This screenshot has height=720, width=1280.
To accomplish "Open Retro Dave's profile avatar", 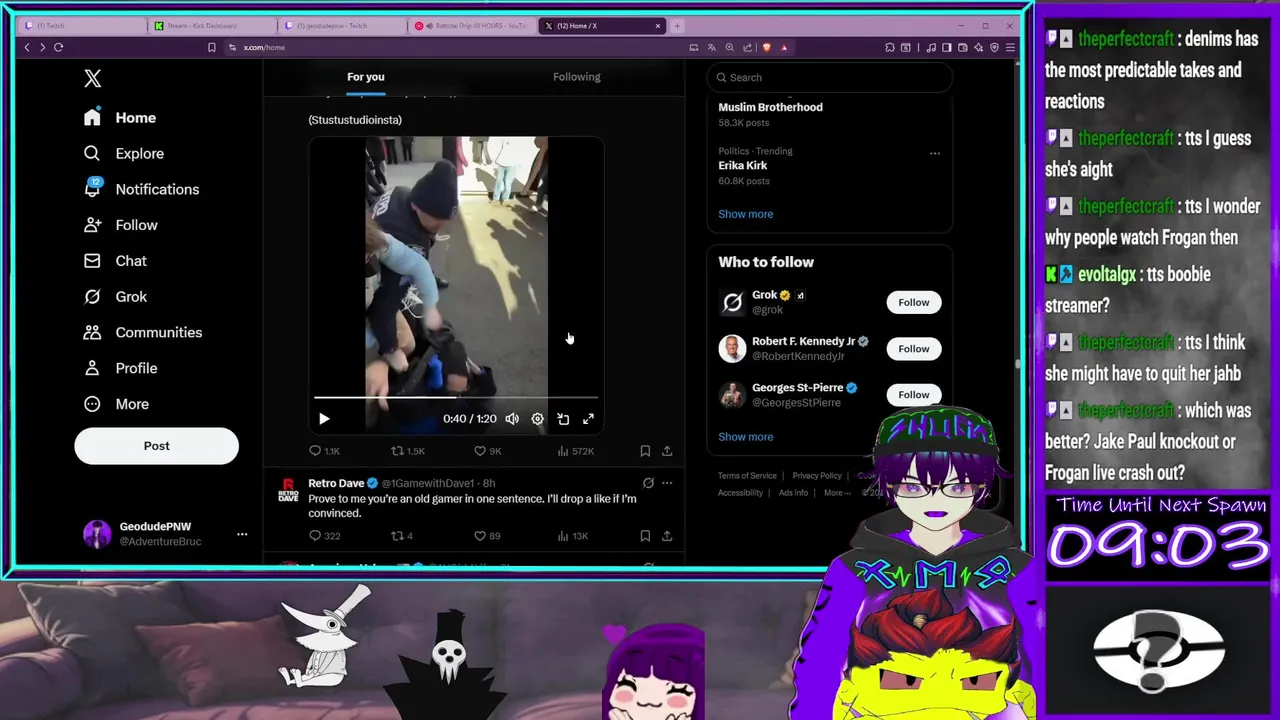I will pos(288,488).
